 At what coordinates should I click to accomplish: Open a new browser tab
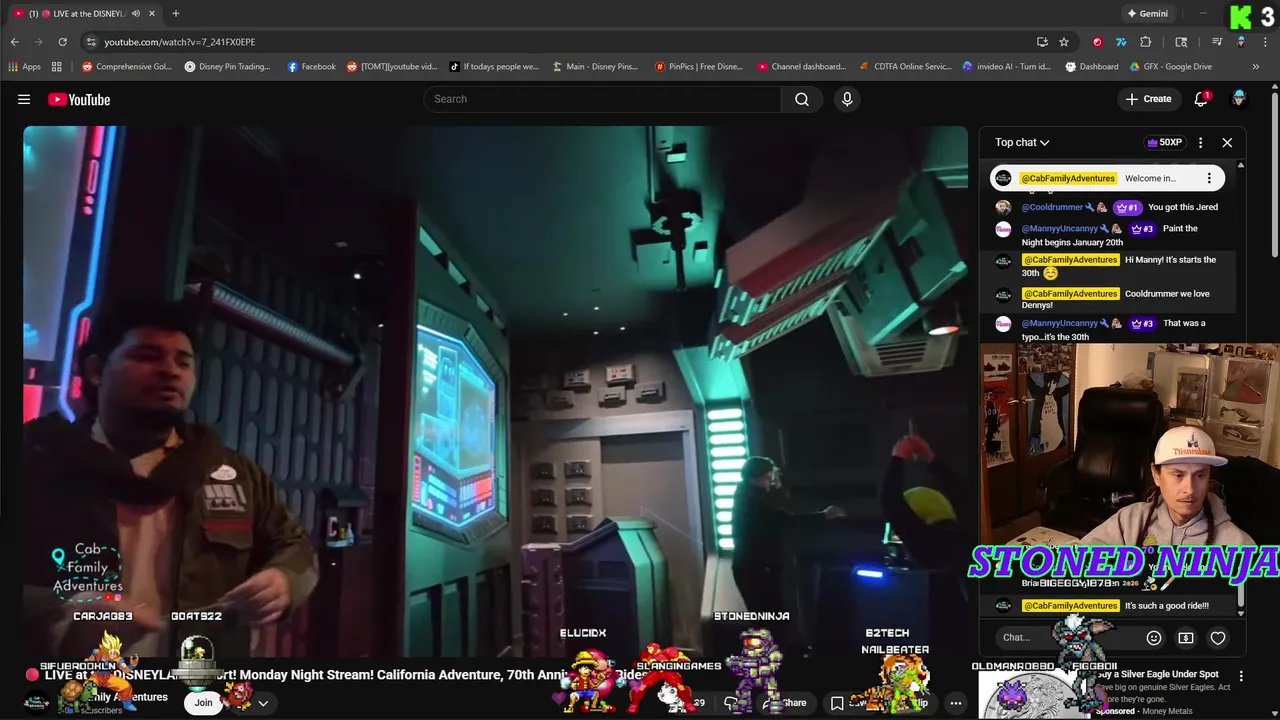point(175,14)
